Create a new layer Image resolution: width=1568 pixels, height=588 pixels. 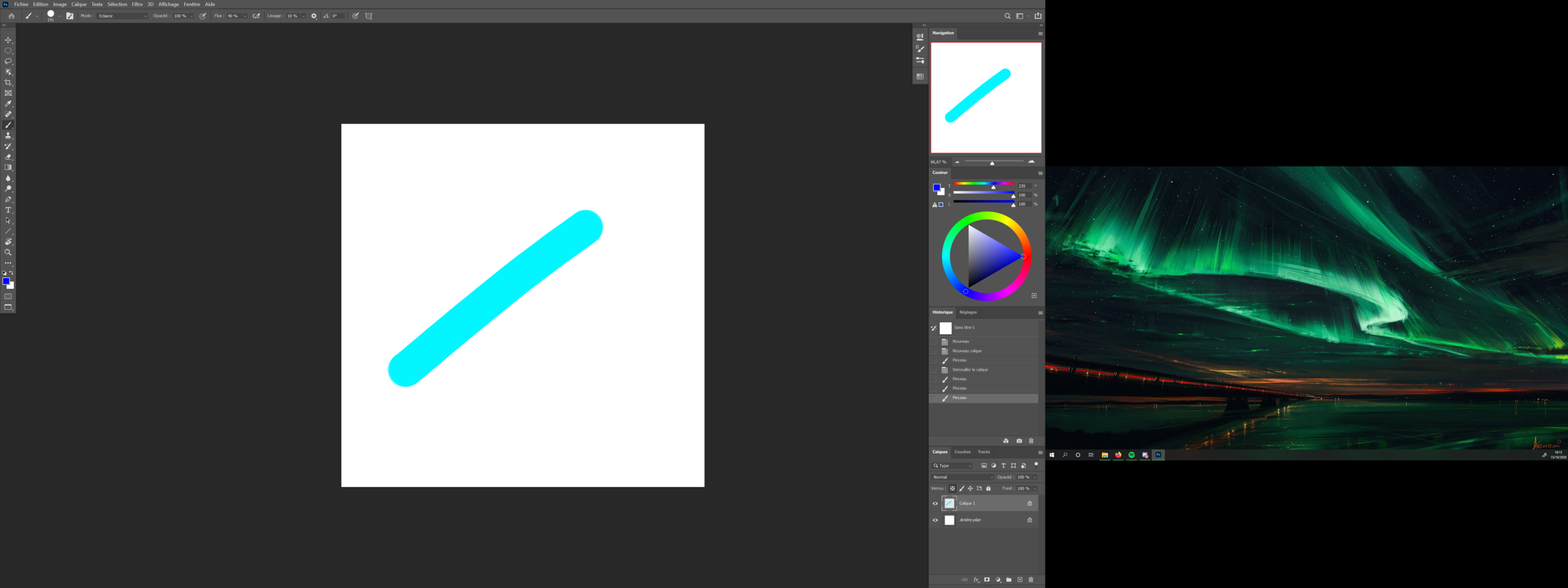(1019, 579)
